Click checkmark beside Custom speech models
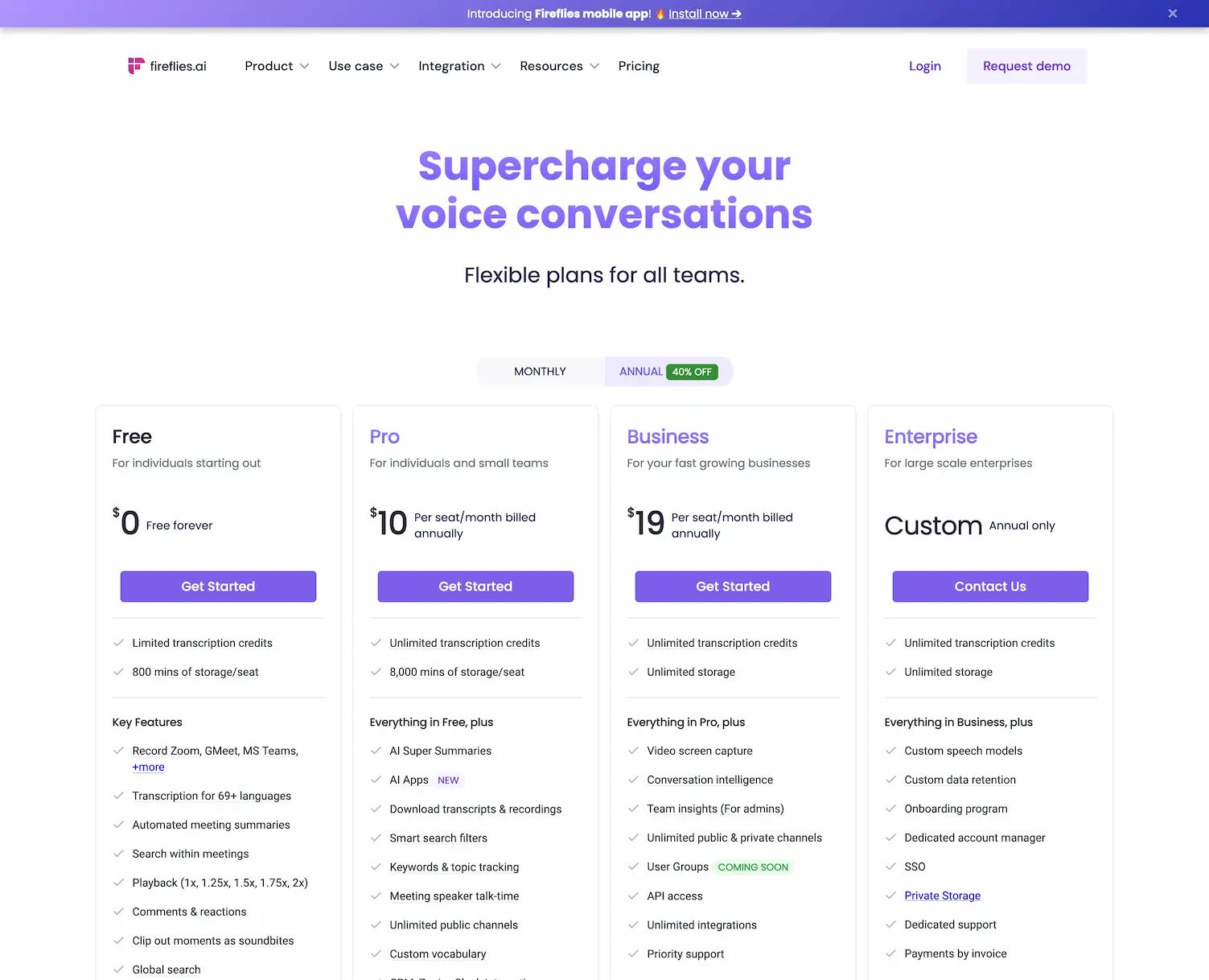This screenshot has height=980, width=1209. [890, 751]
